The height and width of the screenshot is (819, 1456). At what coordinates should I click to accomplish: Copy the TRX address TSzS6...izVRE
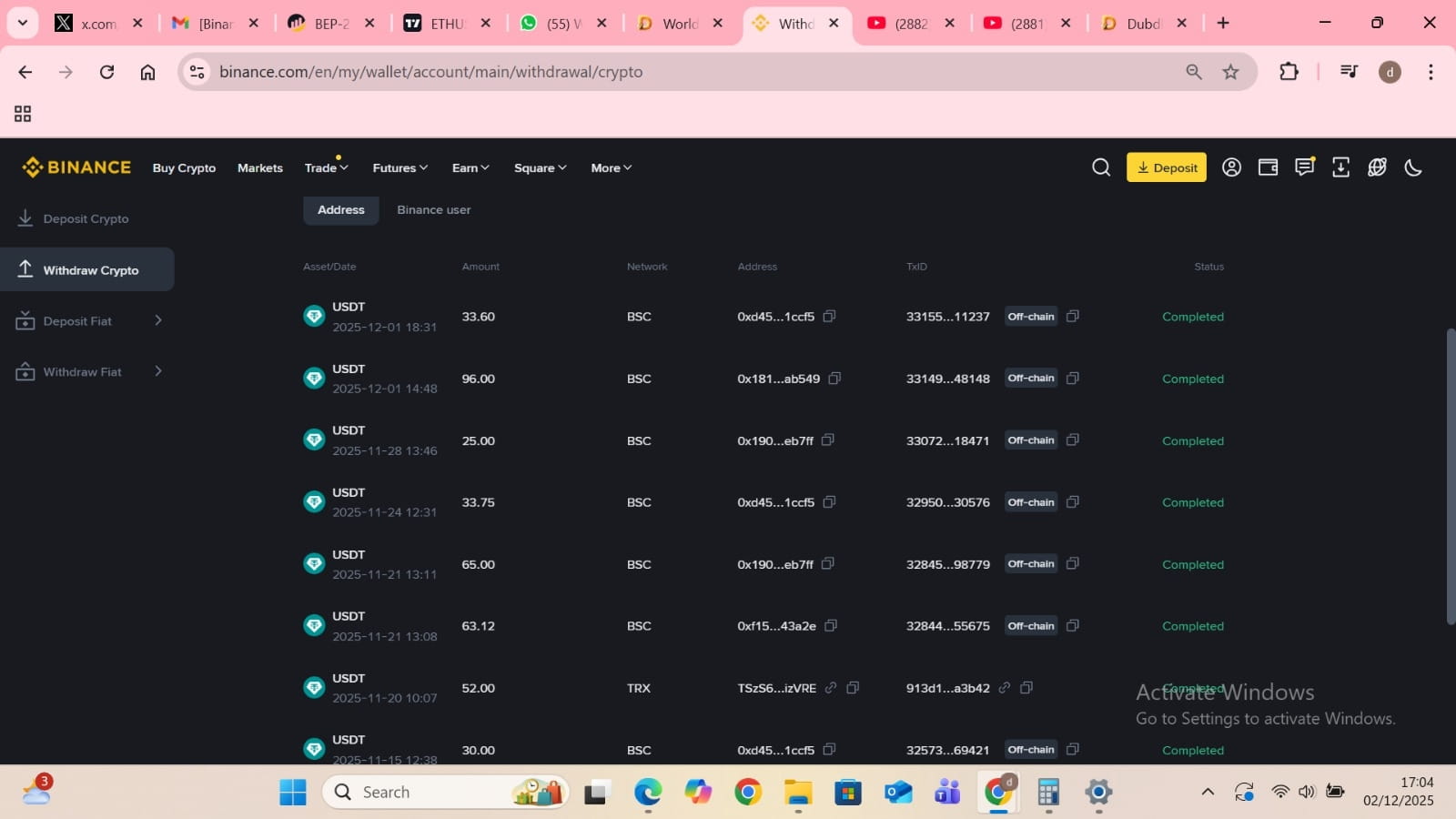click(853, 688)
